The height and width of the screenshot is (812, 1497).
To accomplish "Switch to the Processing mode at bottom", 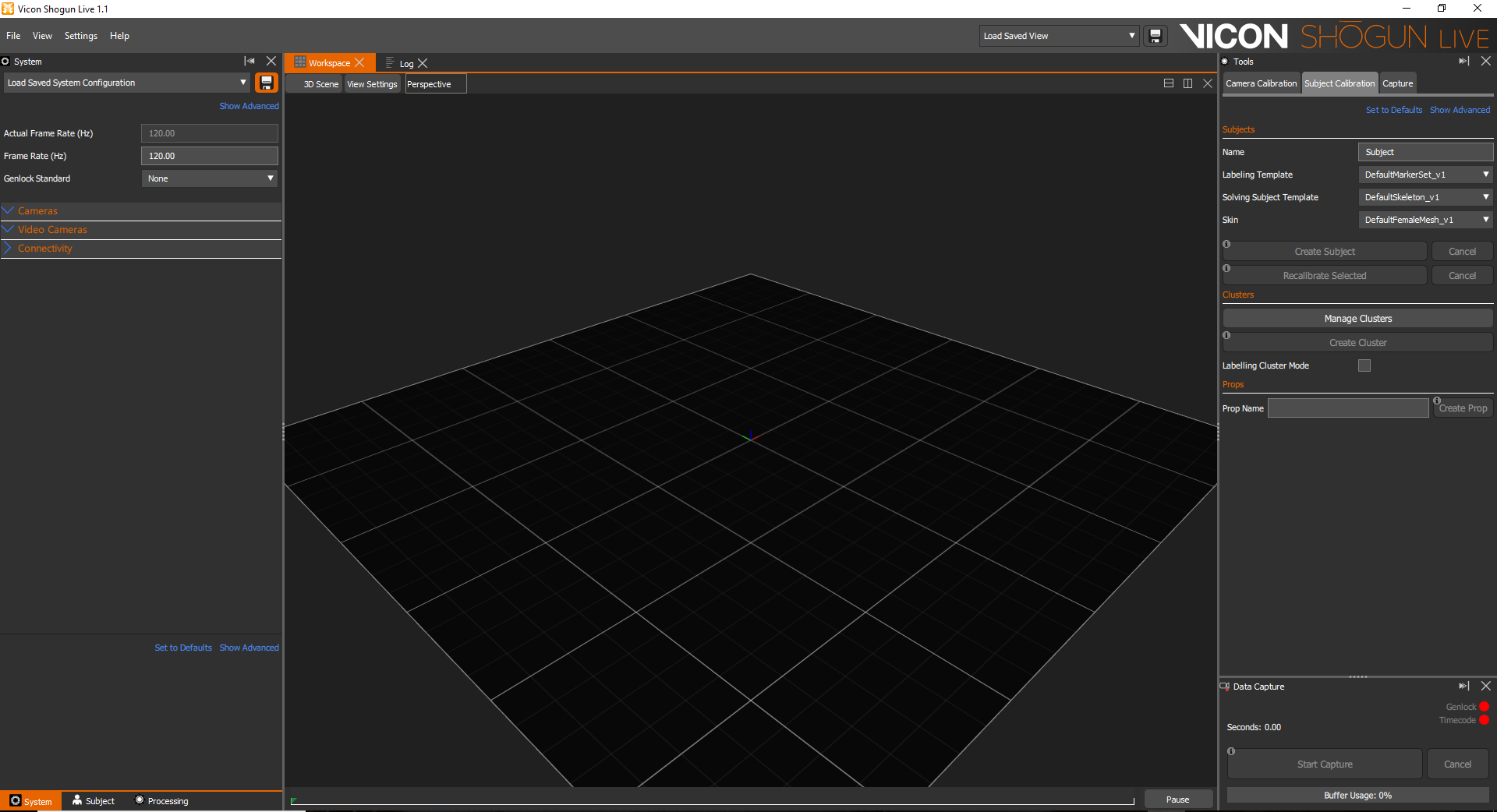I will coord(162,800).
